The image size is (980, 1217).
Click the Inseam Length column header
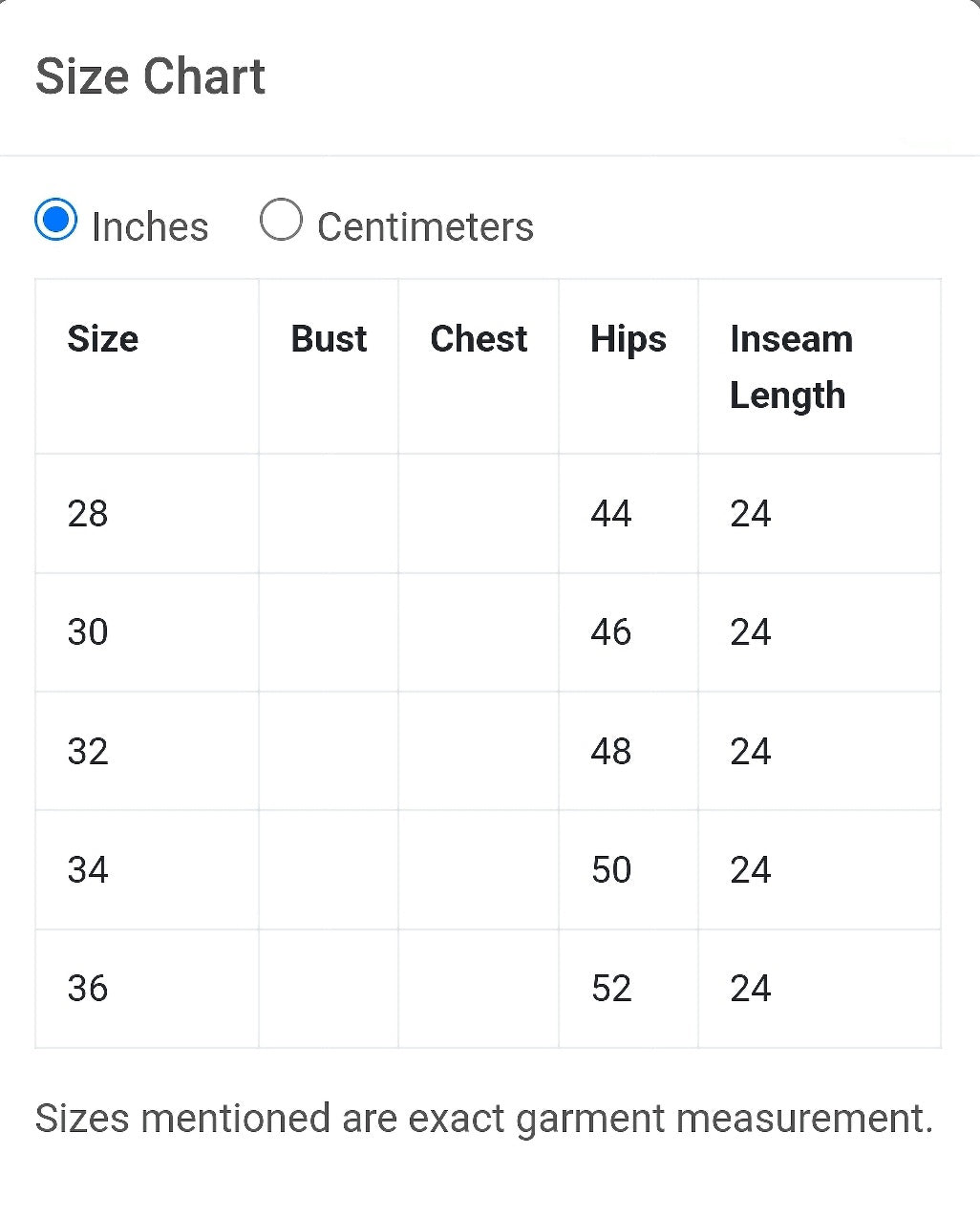click(791, 367)
